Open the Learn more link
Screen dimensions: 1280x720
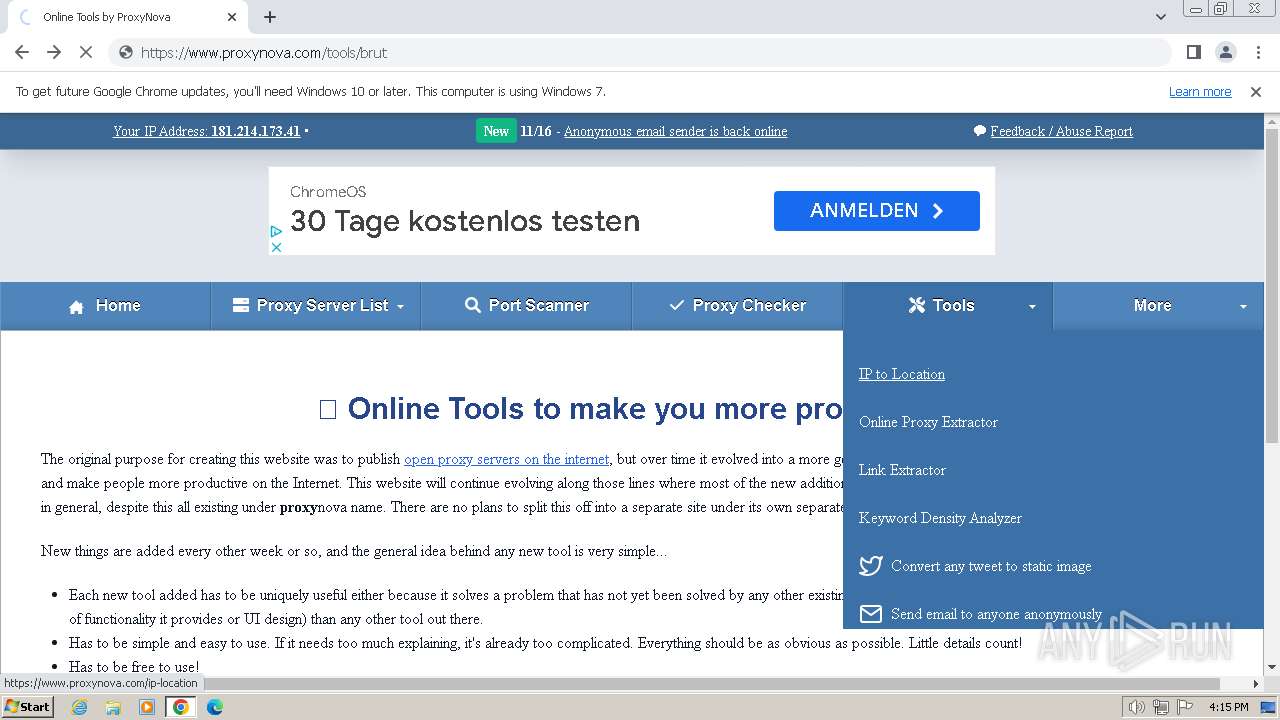pyautogui.click(x=1200, y=91)
